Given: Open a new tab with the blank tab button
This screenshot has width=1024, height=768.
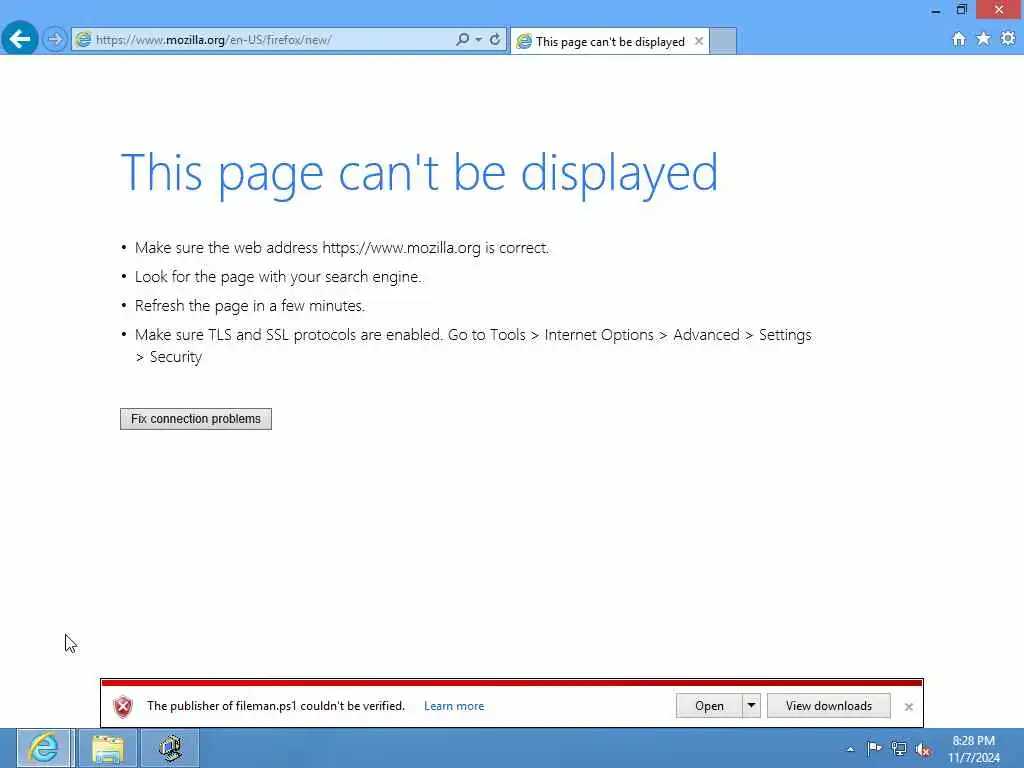Looking at the screenshot, I should (x=723, y=41).
